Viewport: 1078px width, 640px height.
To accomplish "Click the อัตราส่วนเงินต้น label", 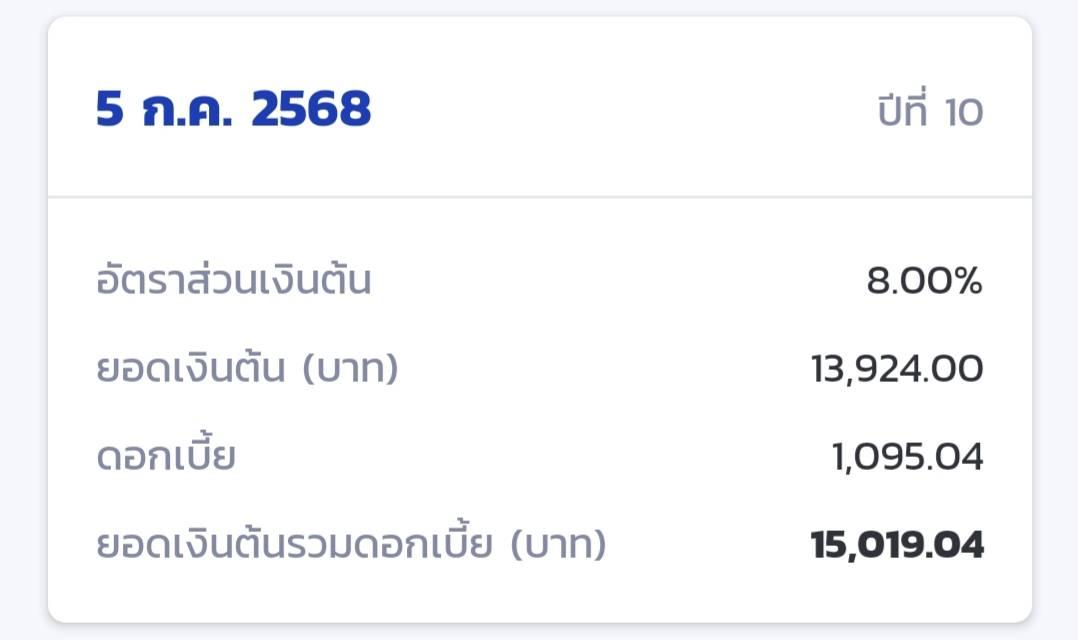I will click(234, 278).
